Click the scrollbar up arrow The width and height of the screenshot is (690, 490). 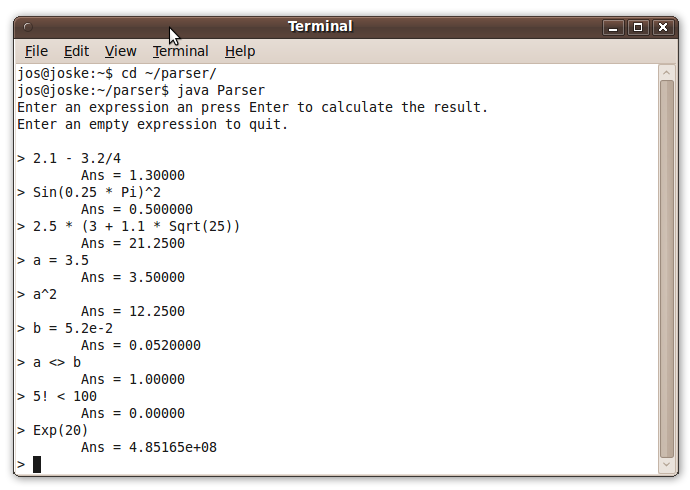666,73
